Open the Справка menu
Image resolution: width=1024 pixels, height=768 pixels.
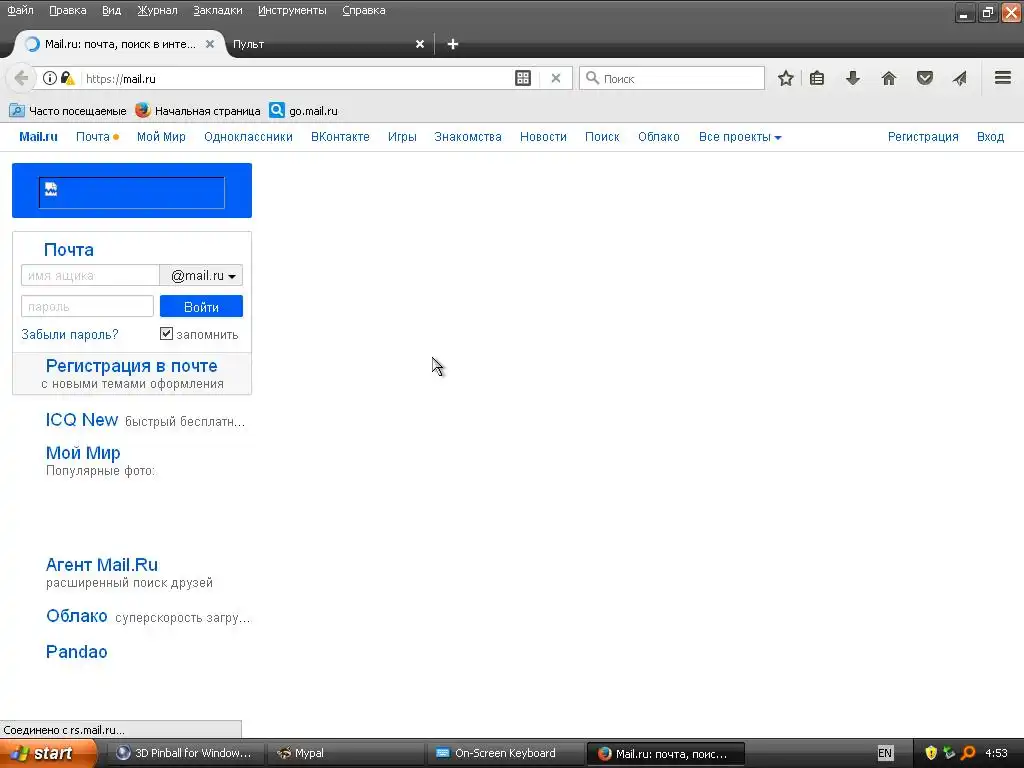(364, 10)
